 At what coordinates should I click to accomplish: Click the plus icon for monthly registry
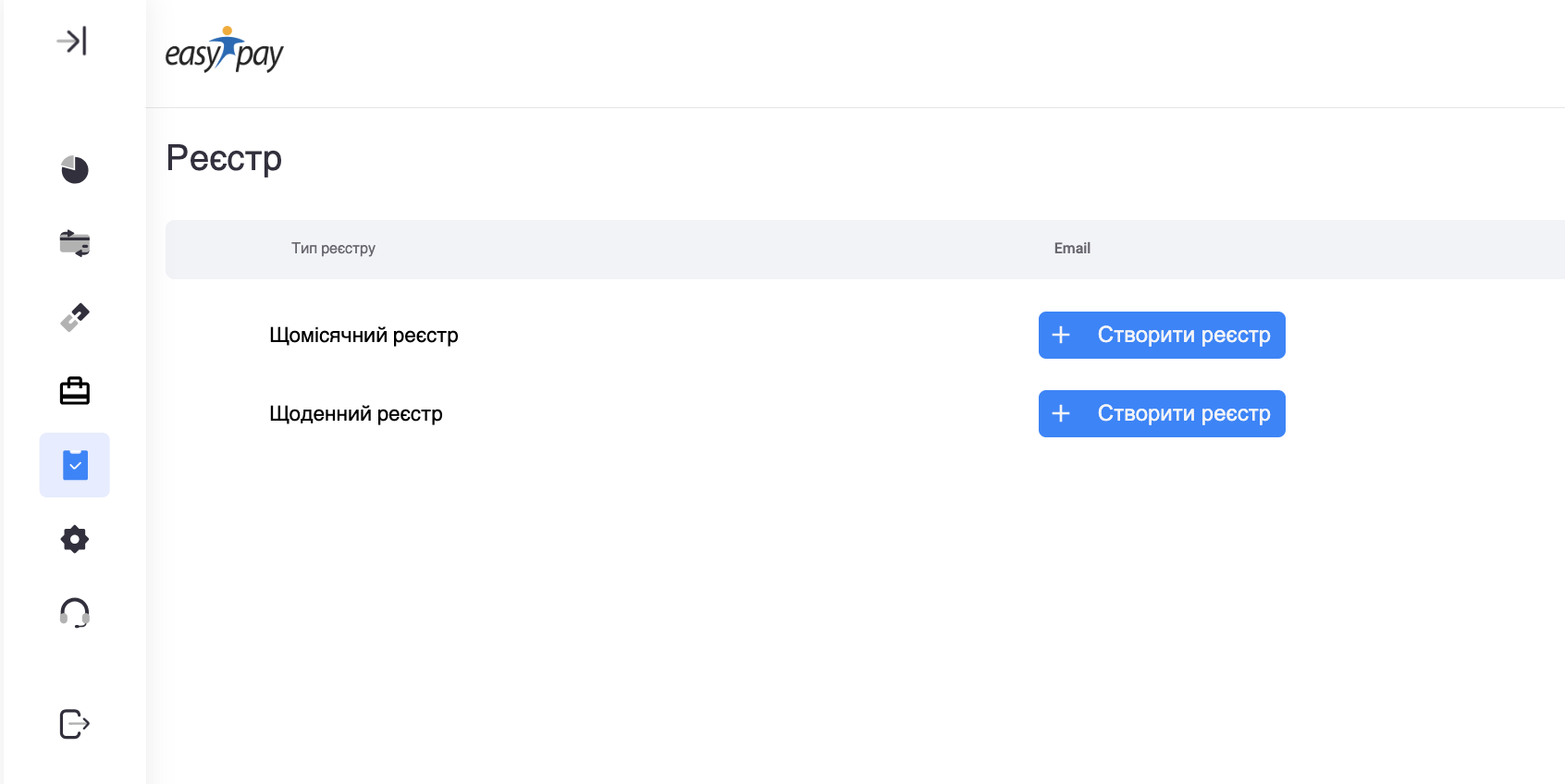(x=1061, y=335)
